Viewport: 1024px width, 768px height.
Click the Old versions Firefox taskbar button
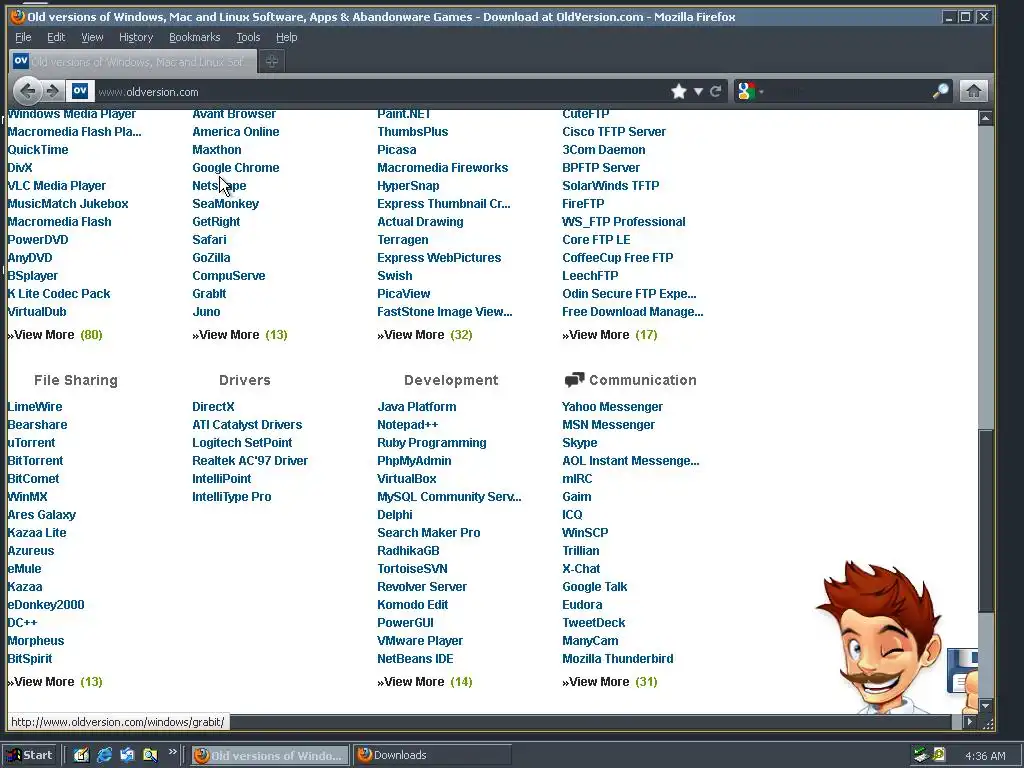coord(270,755)
